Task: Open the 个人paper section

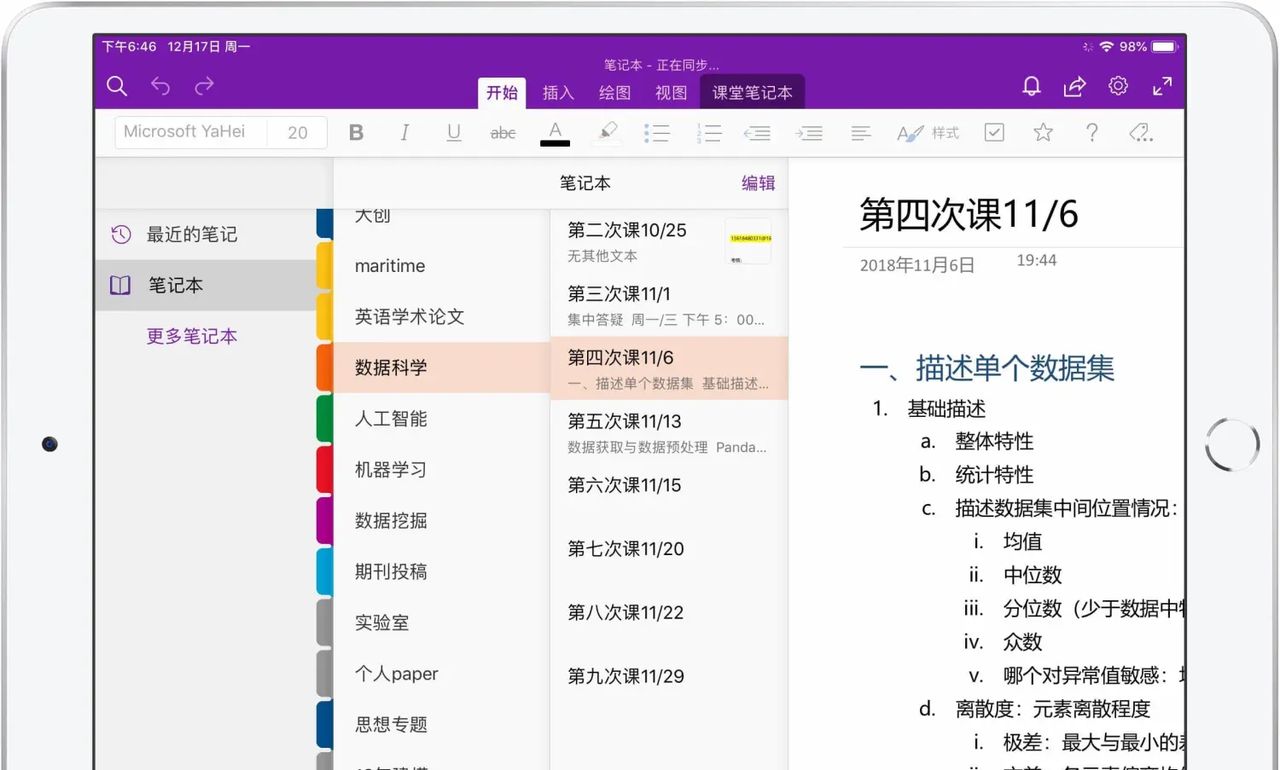Action: pyautogui.click(x=441, y=674)
